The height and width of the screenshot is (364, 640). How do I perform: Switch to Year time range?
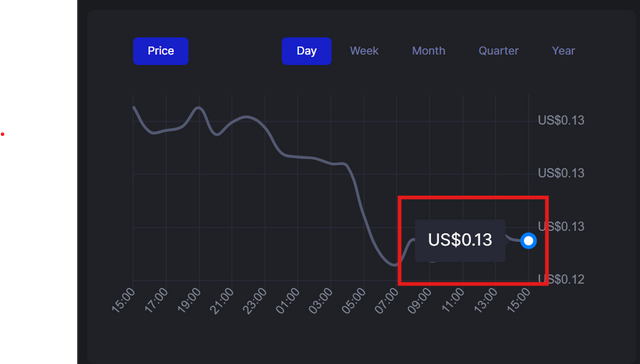pyautogui.click(x=563, y=51)
